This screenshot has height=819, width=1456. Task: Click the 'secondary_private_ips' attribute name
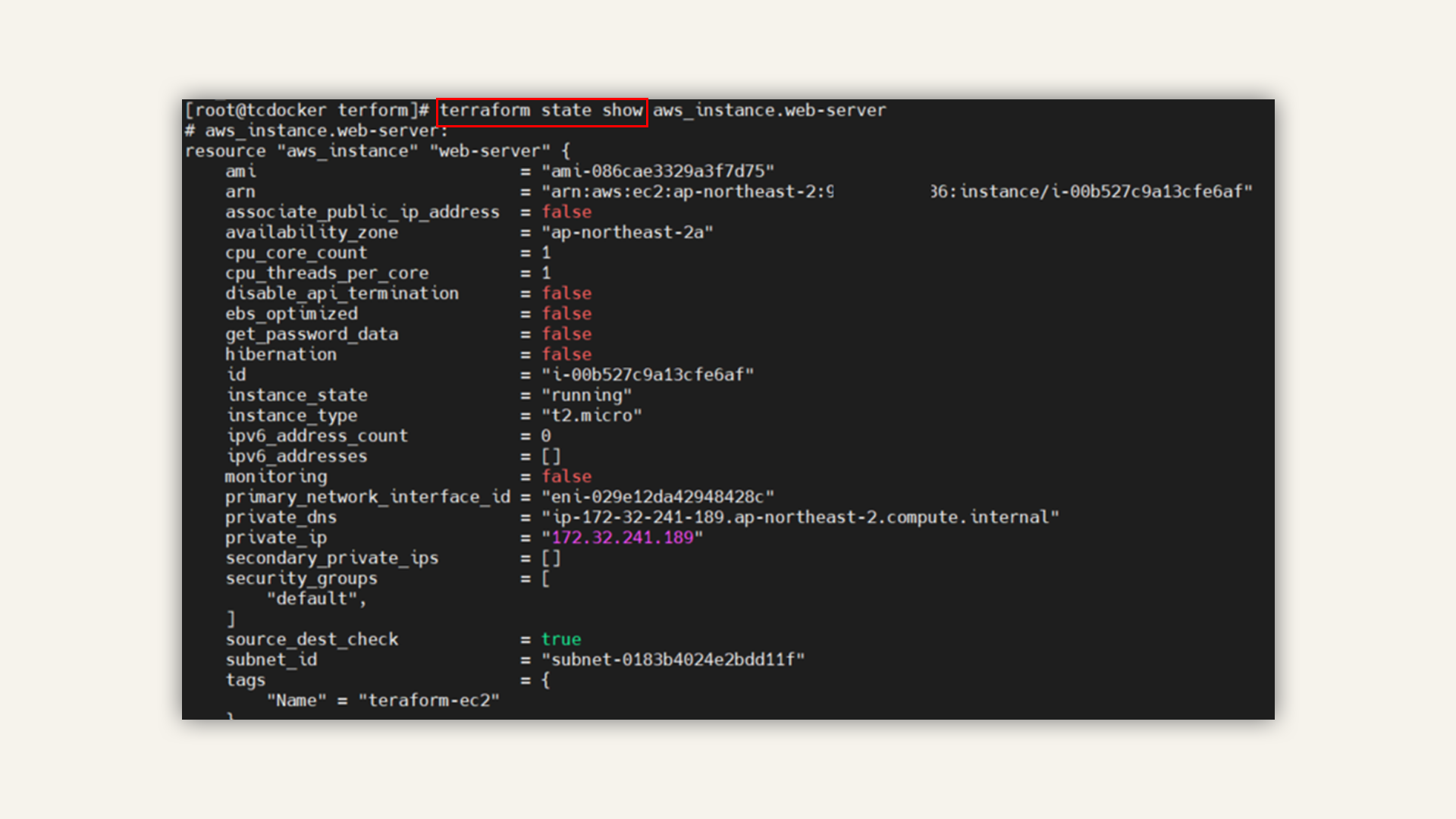[x=331, y=558]
